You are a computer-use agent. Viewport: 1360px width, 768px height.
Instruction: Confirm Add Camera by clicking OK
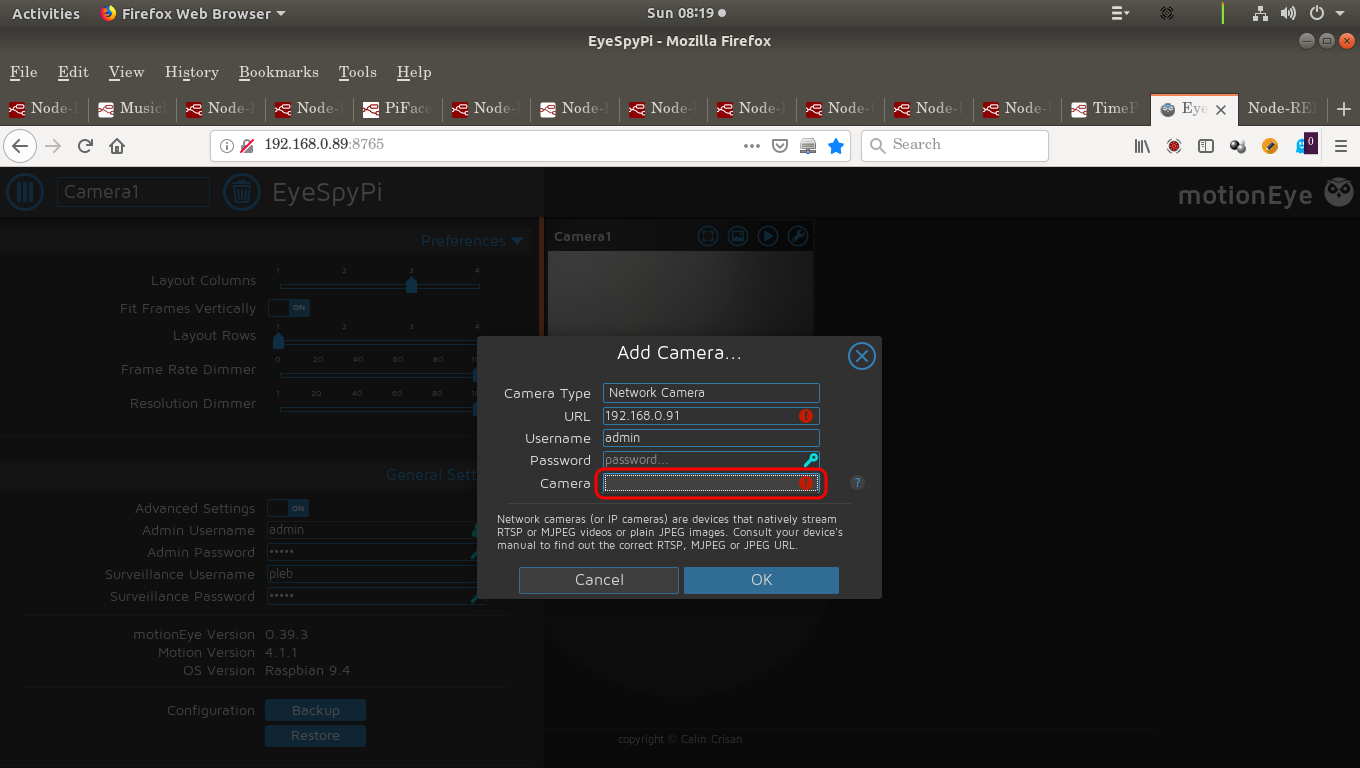tap(761, 580)
